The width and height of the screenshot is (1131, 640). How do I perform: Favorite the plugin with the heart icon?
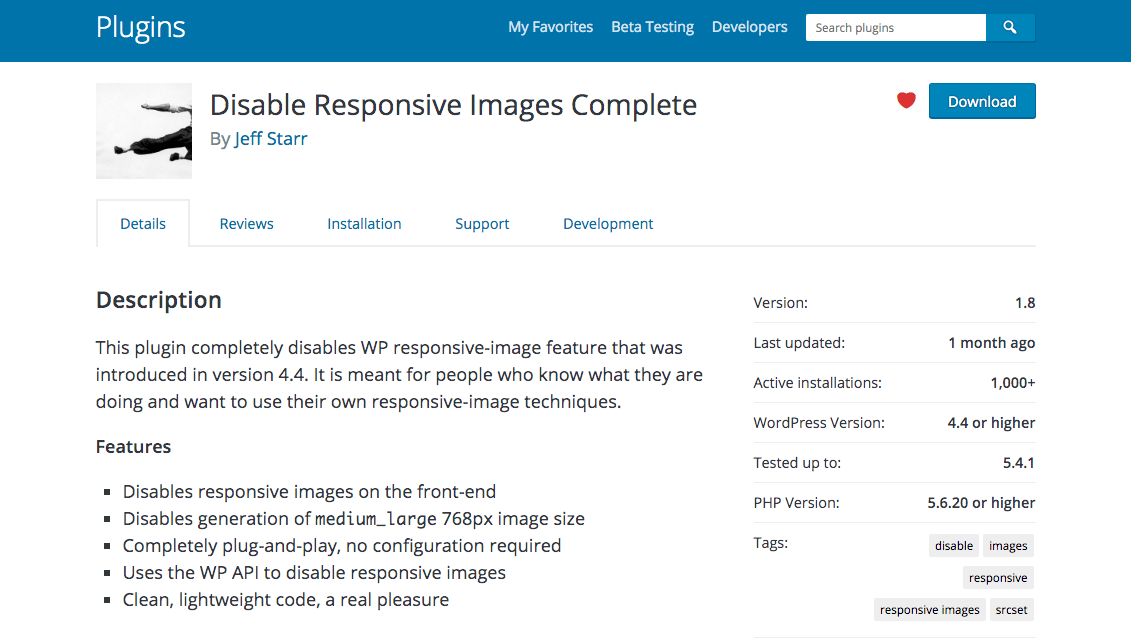[x=906, y=100]
